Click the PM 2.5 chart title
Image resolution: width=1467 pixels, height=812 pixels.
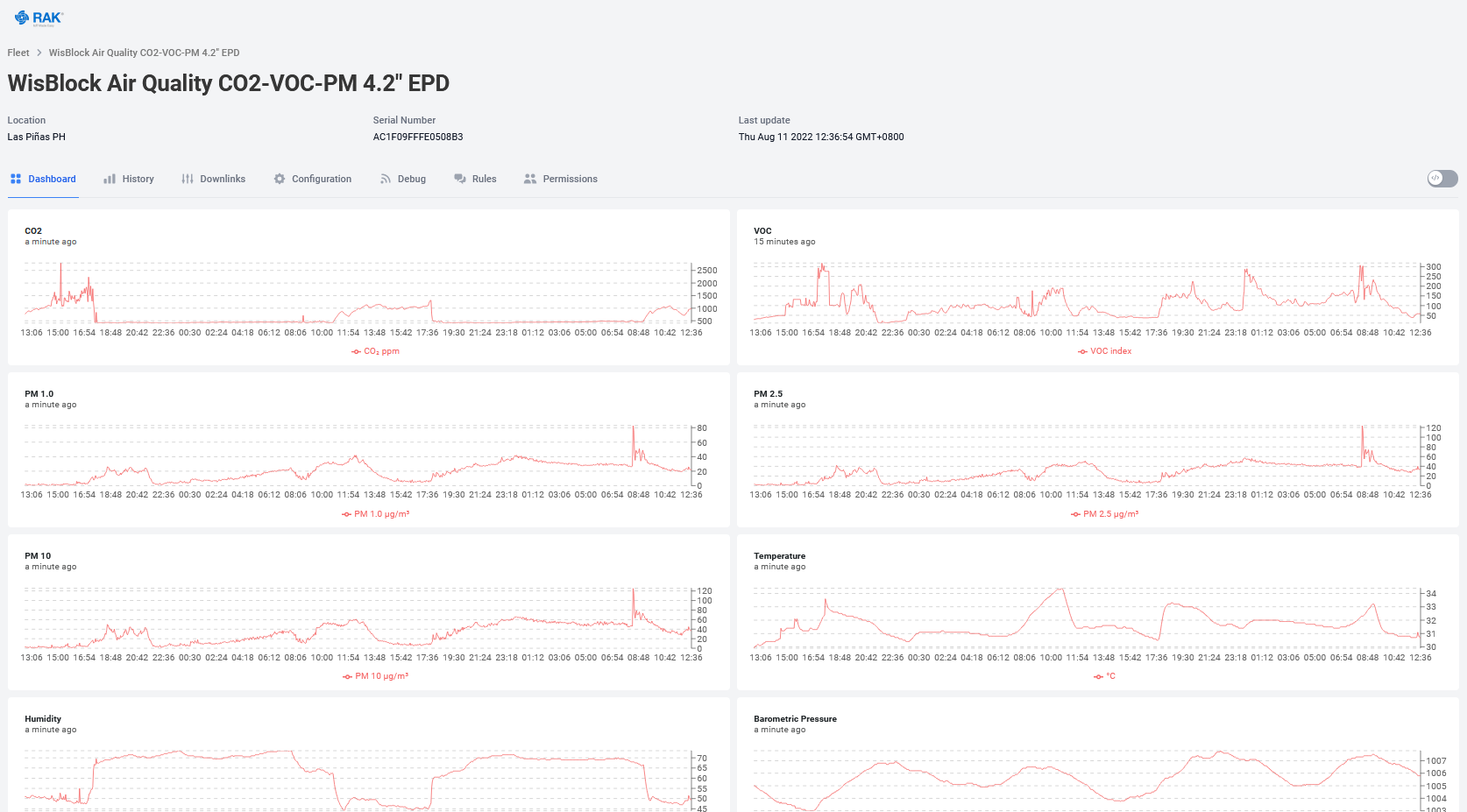[x=768, y=394]
